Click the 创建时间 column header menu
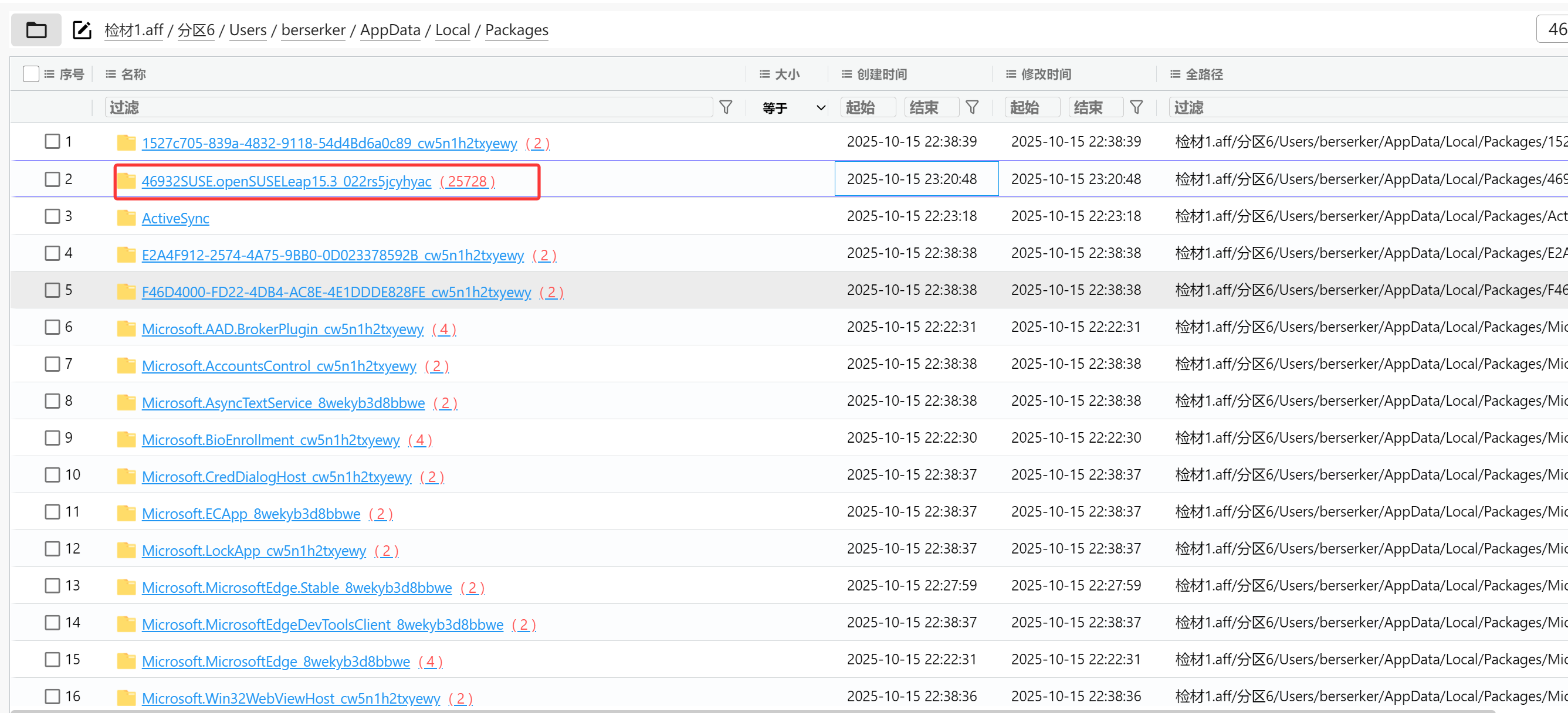The image size is (1568, 713). click(x=846, y=74)
